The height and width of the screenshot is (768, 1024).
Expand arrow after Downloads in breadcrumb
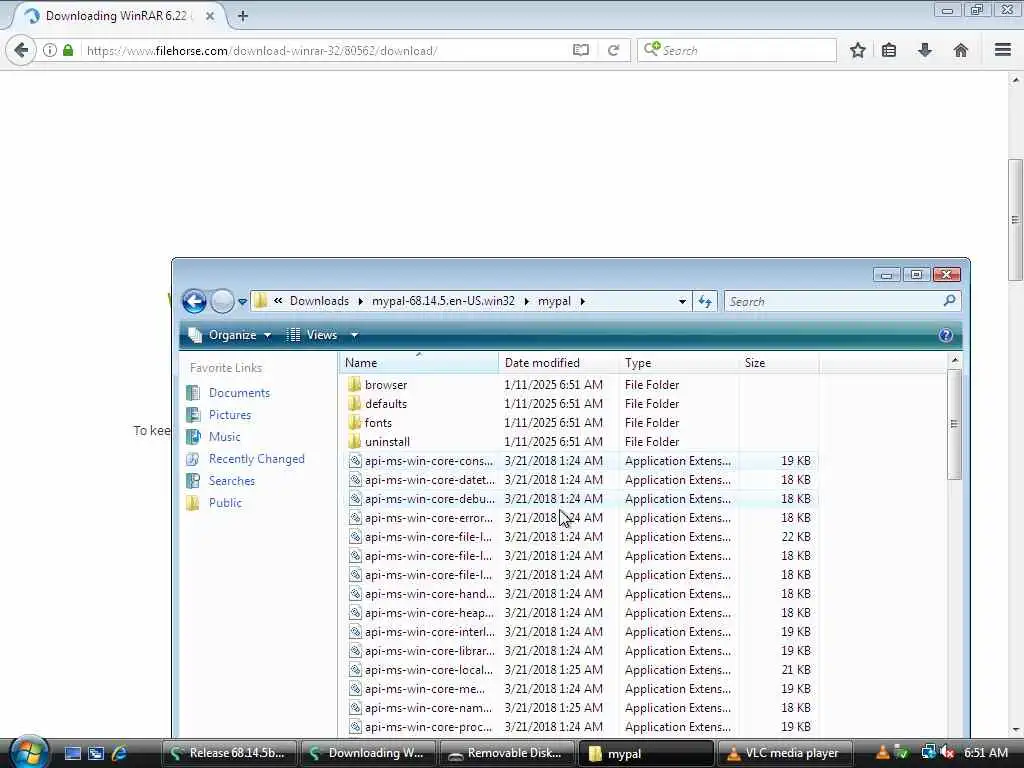tap(360, 301)
